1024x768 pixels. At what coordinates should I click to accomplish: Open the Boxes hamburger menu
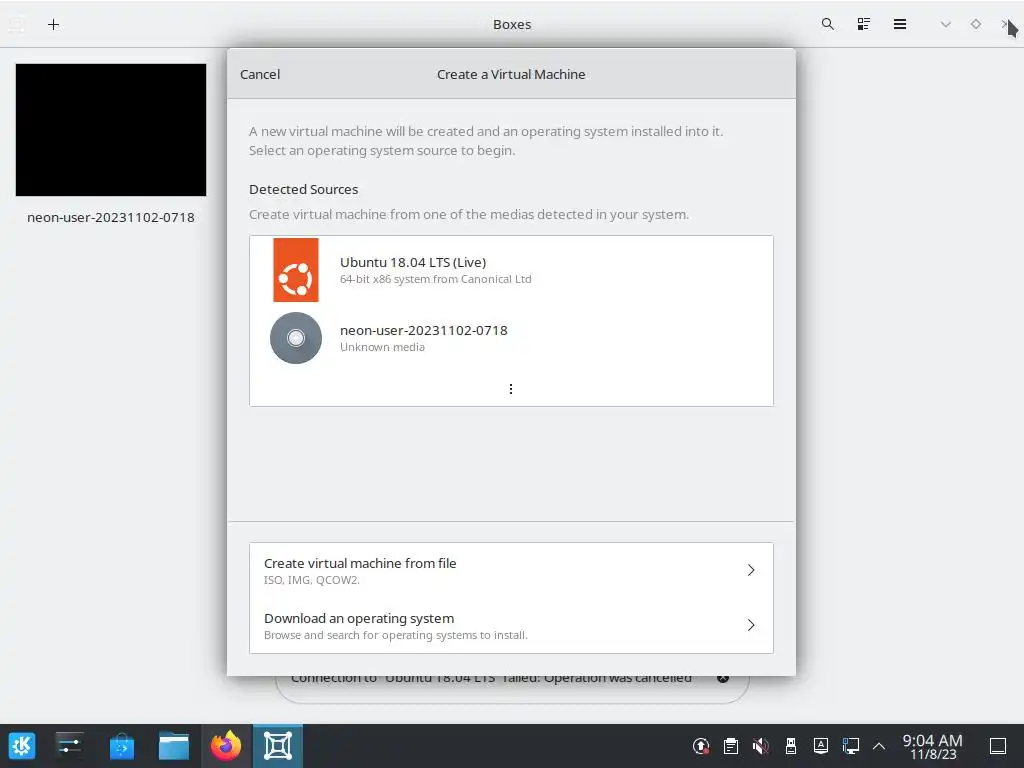[900, 24]
